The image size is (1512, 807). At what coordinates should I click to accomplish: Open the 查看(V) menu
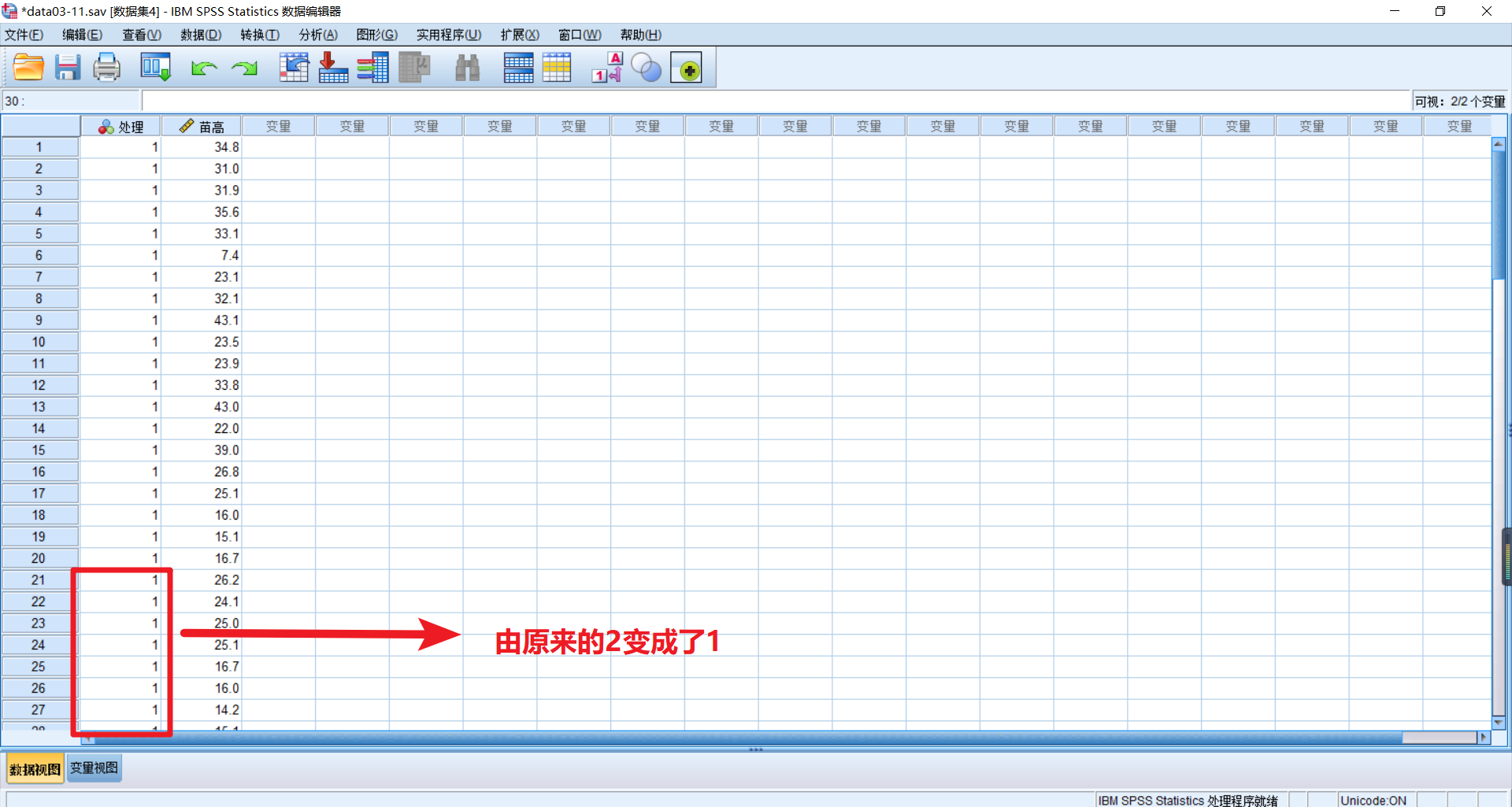(x=142, y=35)
